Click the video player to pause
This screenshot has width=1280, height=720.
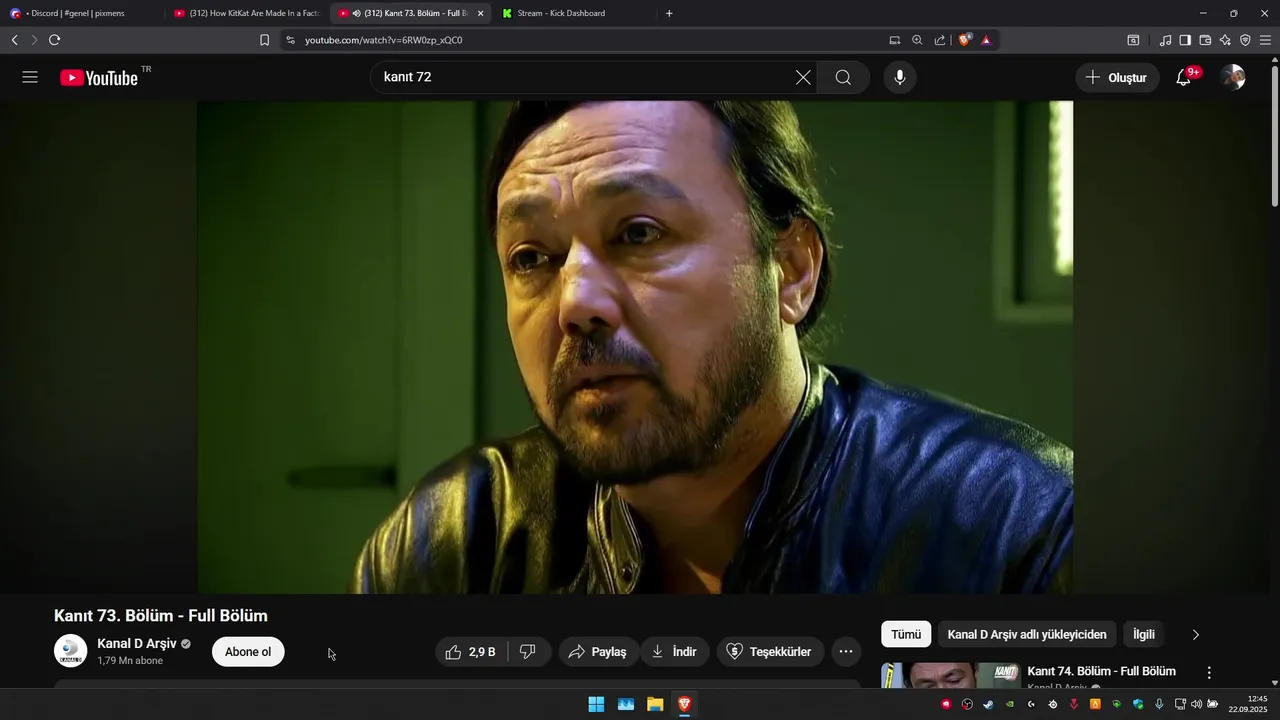(x=635, y=347)
